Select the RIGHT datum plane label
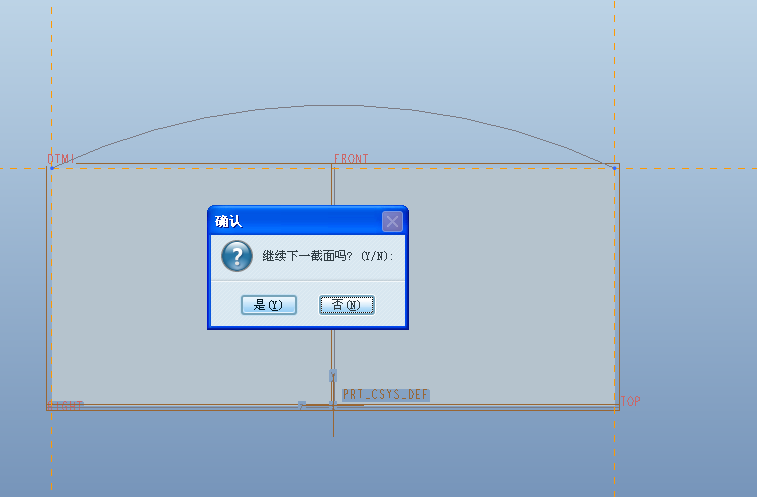The height and width of the screenshot is (497, 757). [65, 406]
